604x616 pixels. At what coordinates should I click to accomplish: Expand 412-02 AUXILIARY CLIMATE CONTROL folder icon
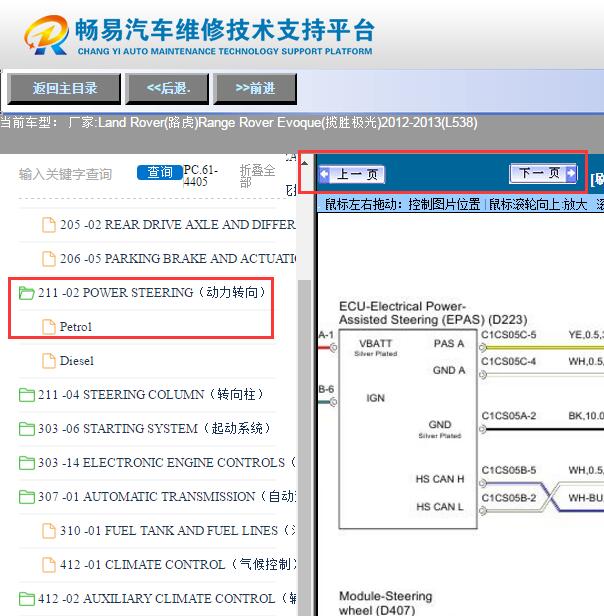coord(27,599)
